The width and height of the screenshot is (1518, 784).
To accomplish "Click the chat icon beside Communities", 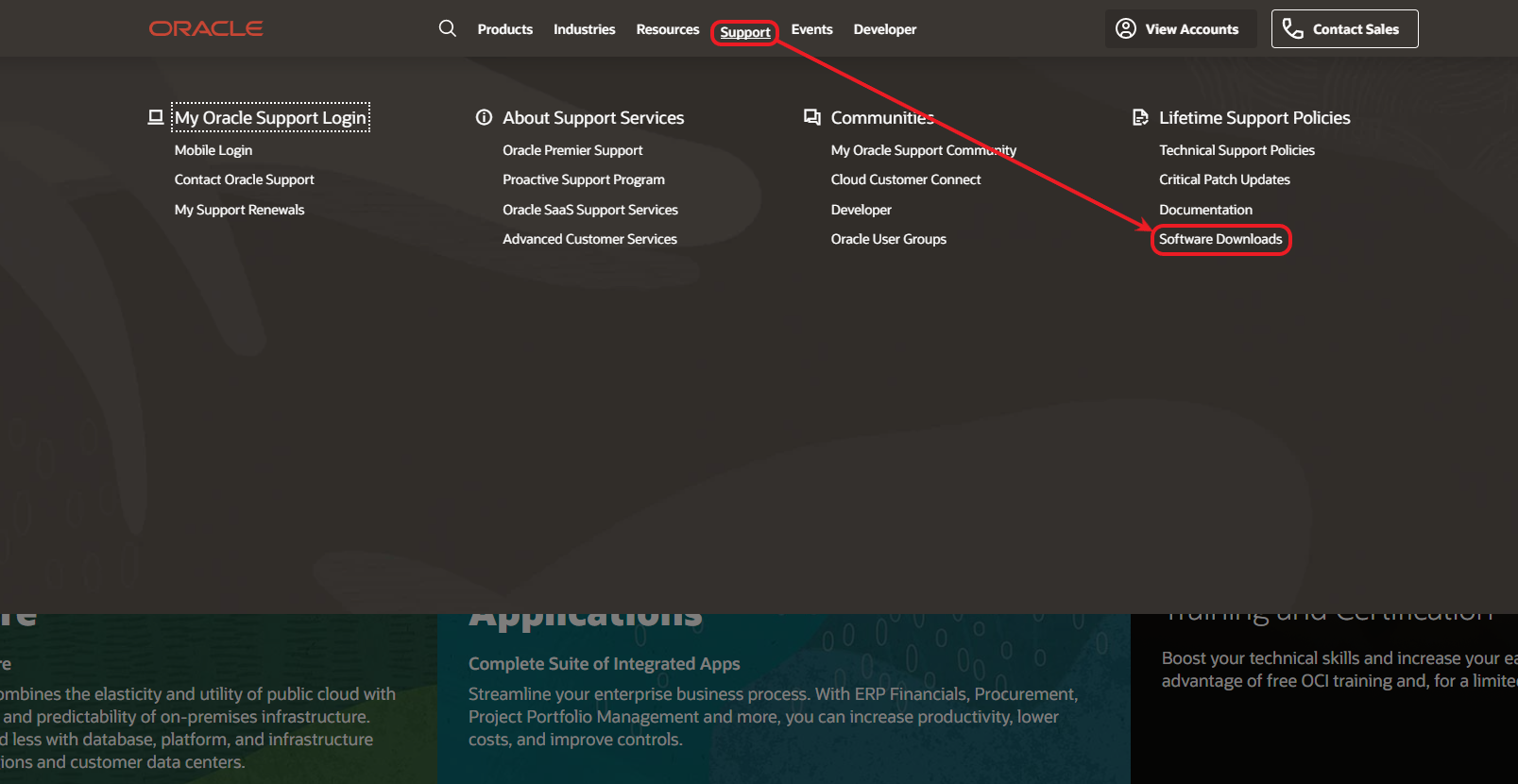I will point(812,117).
